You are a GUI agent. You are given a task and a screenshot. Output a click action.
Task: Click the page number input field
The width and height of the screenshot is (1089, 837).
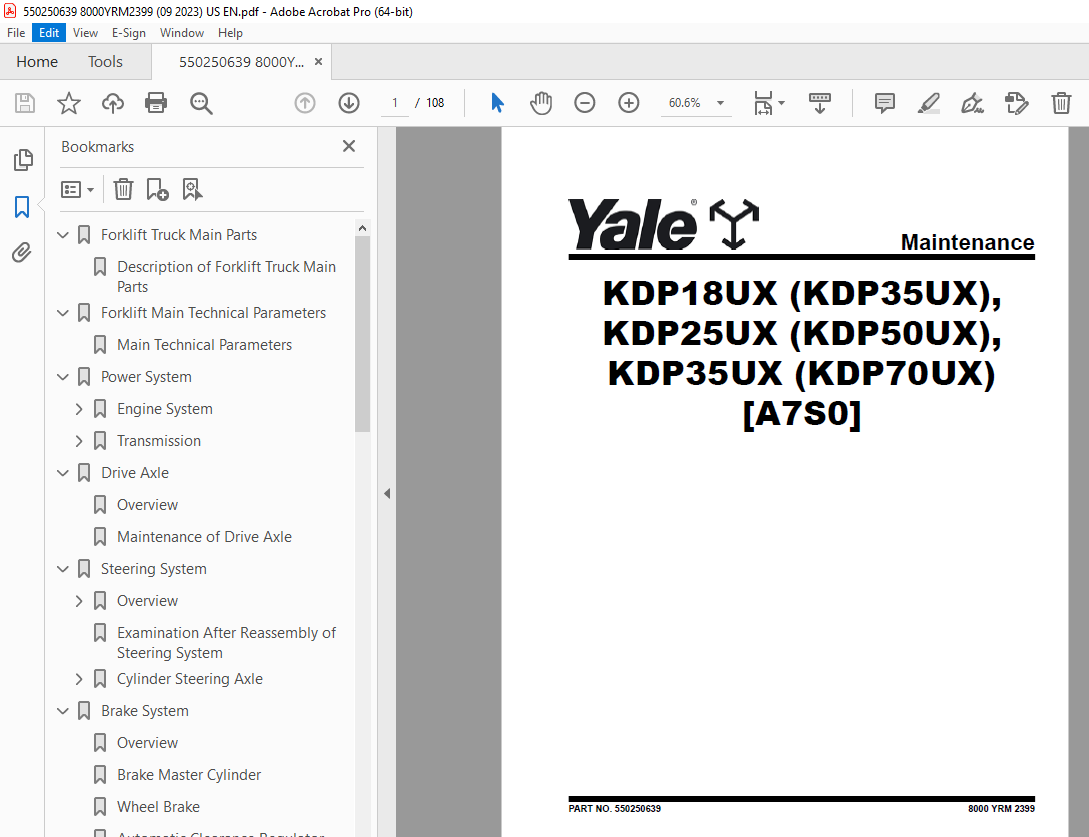394,103
